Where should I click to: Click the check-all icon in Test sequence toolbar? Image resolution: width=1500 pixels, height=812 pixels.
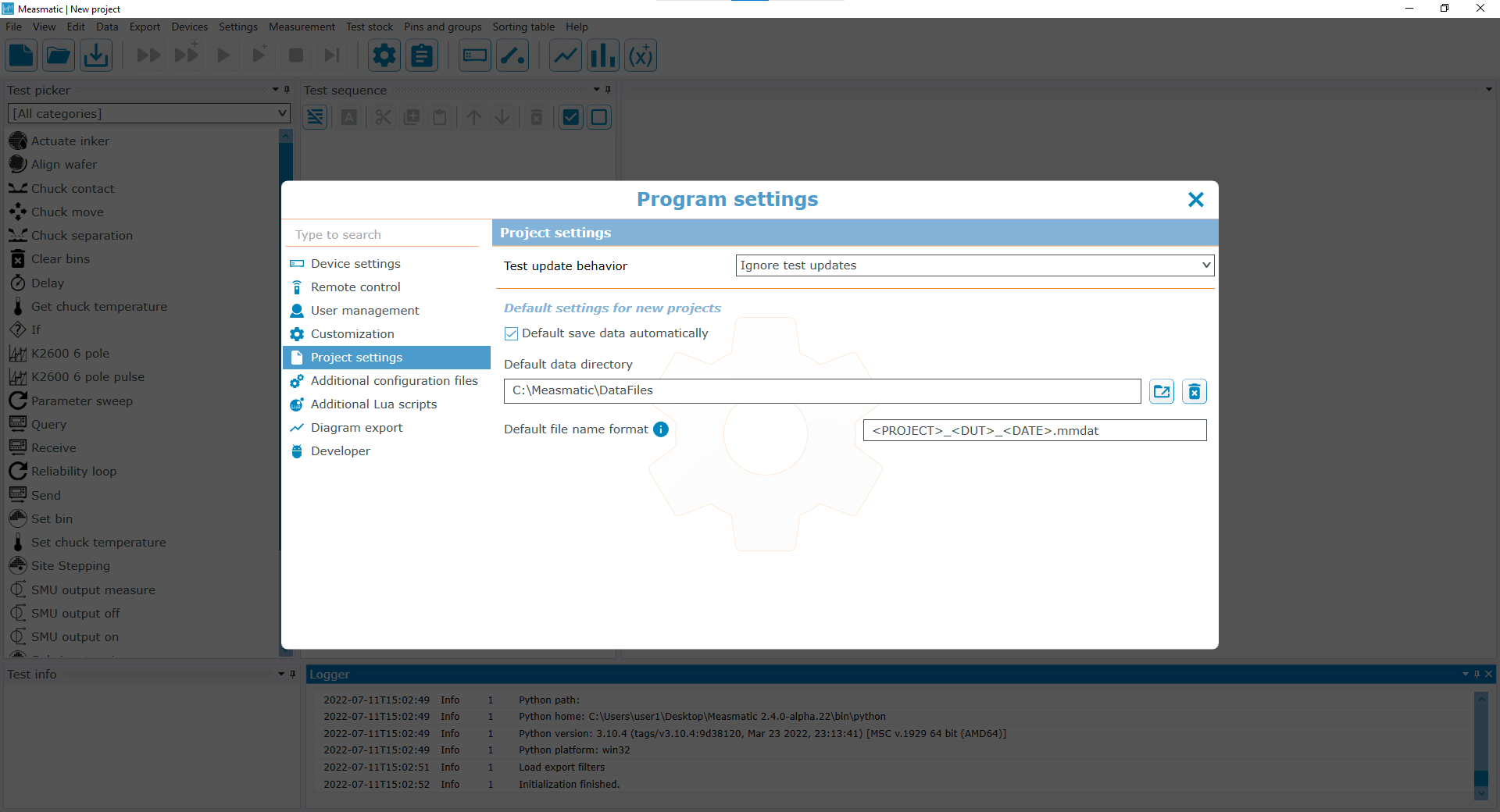[x=571, y=117]
